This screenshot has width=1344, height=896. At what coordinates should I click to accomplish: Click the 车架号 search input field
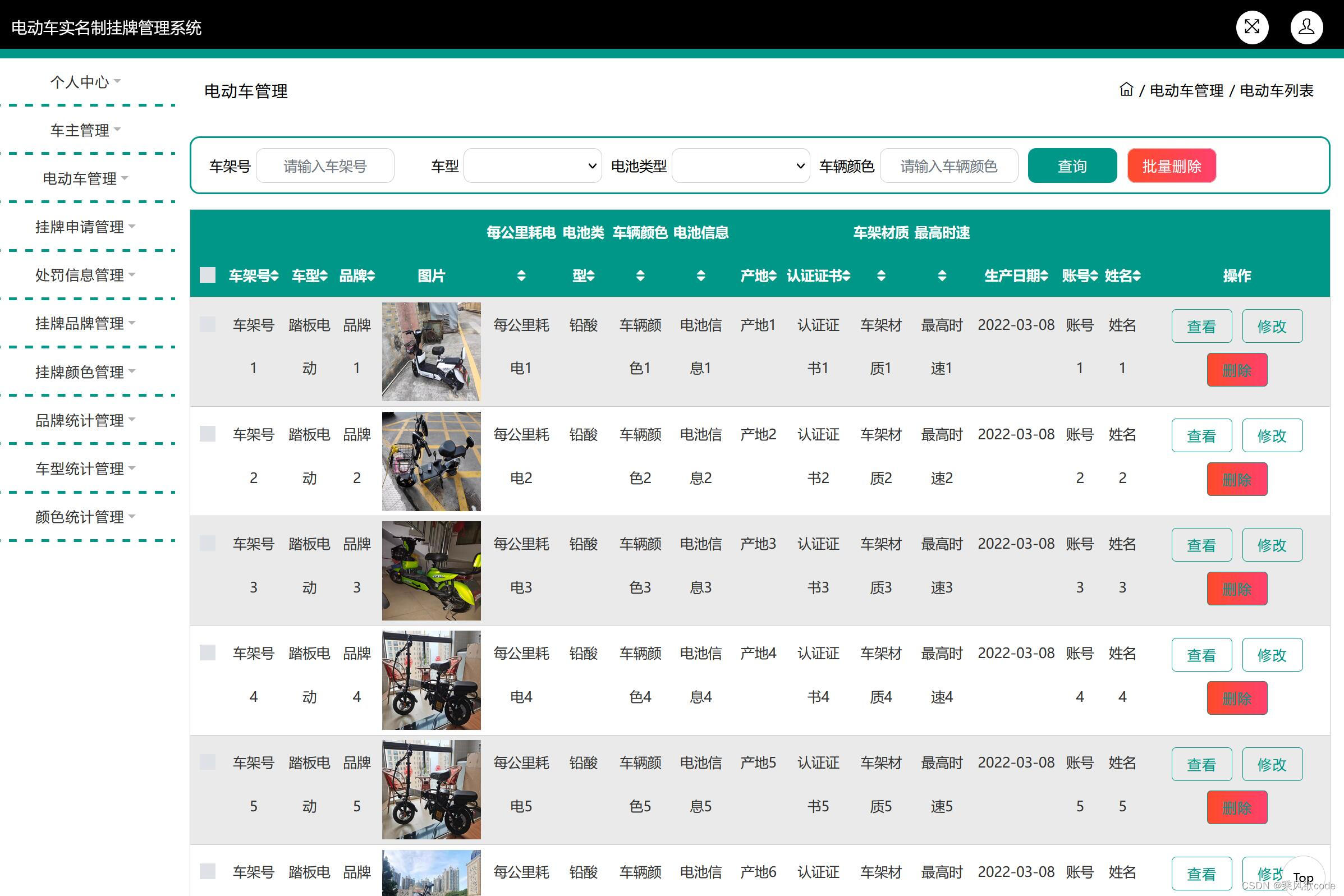tap(324, 166)
